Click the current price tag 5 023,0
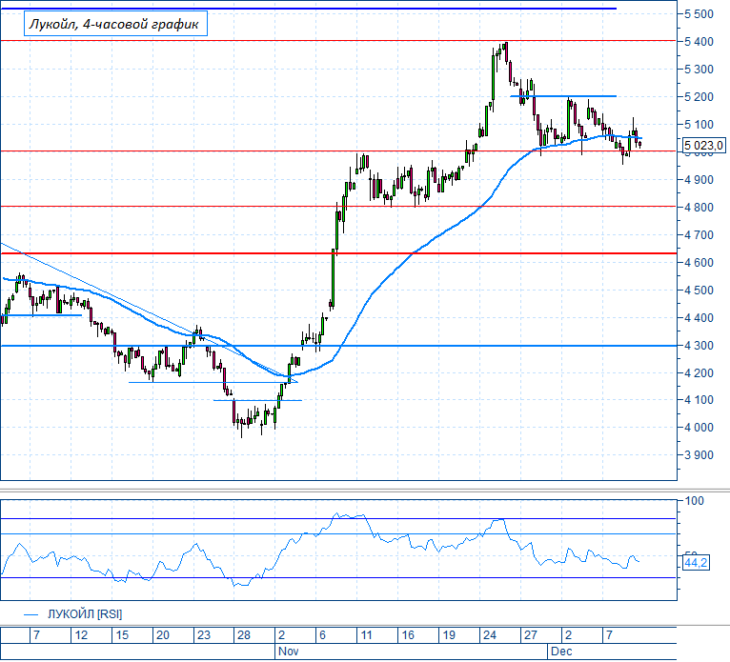 tap(703, 146)
